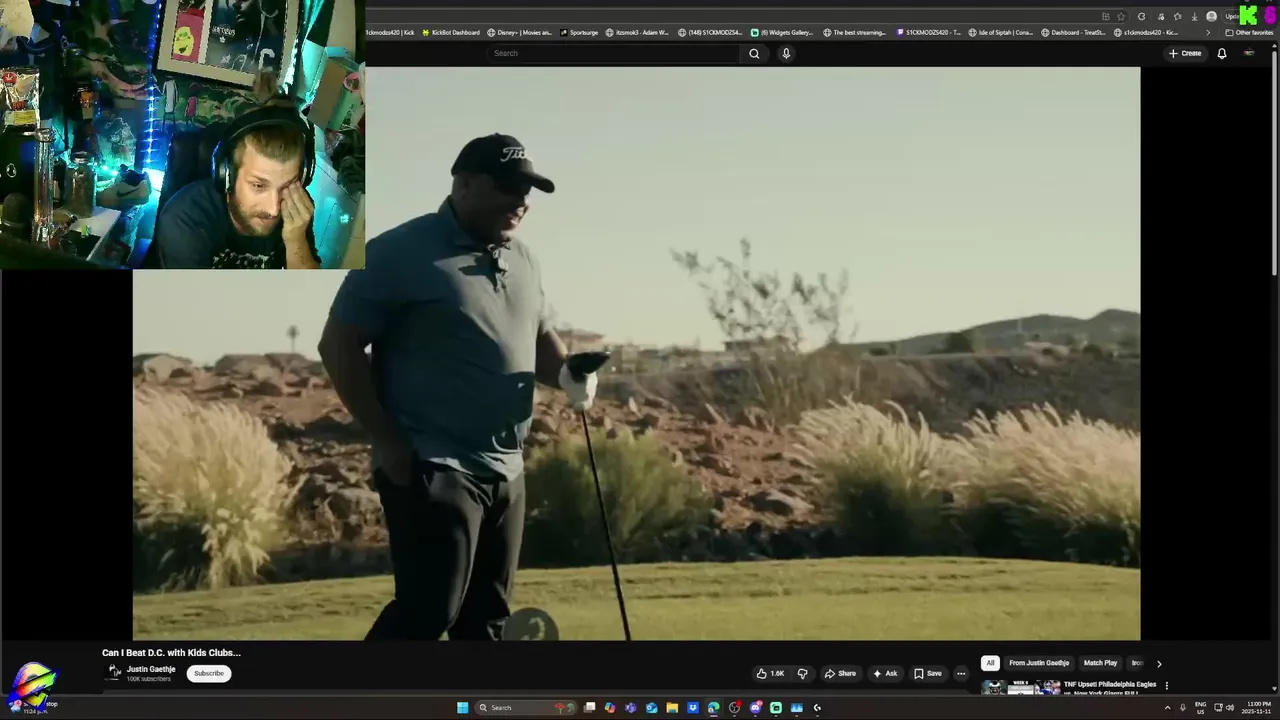
Task: Save the video to a playlist
Action: click(927, 673)
